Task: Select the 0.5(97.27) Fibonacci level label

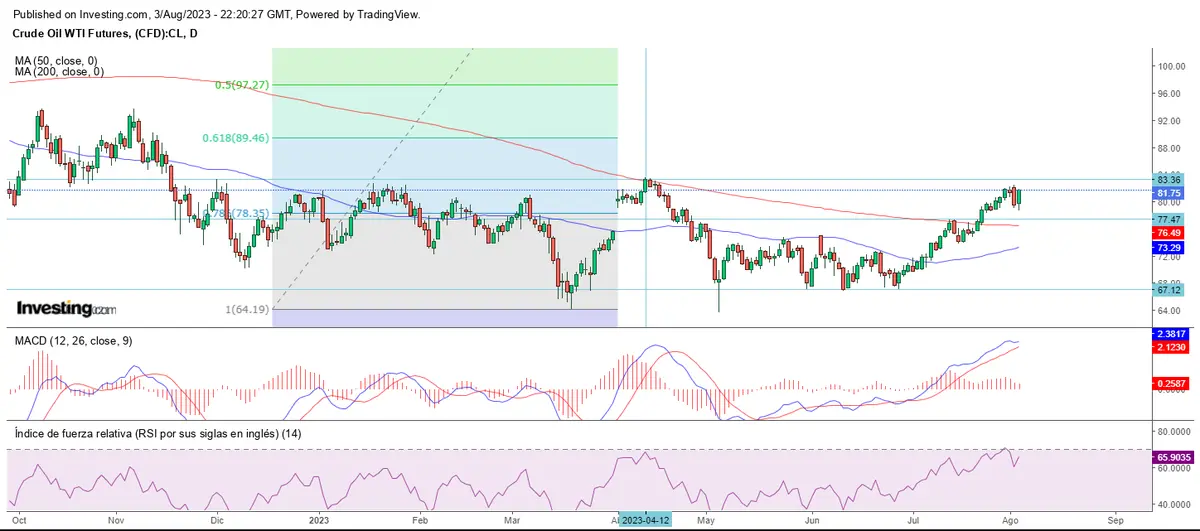Action: click(241, 85)
